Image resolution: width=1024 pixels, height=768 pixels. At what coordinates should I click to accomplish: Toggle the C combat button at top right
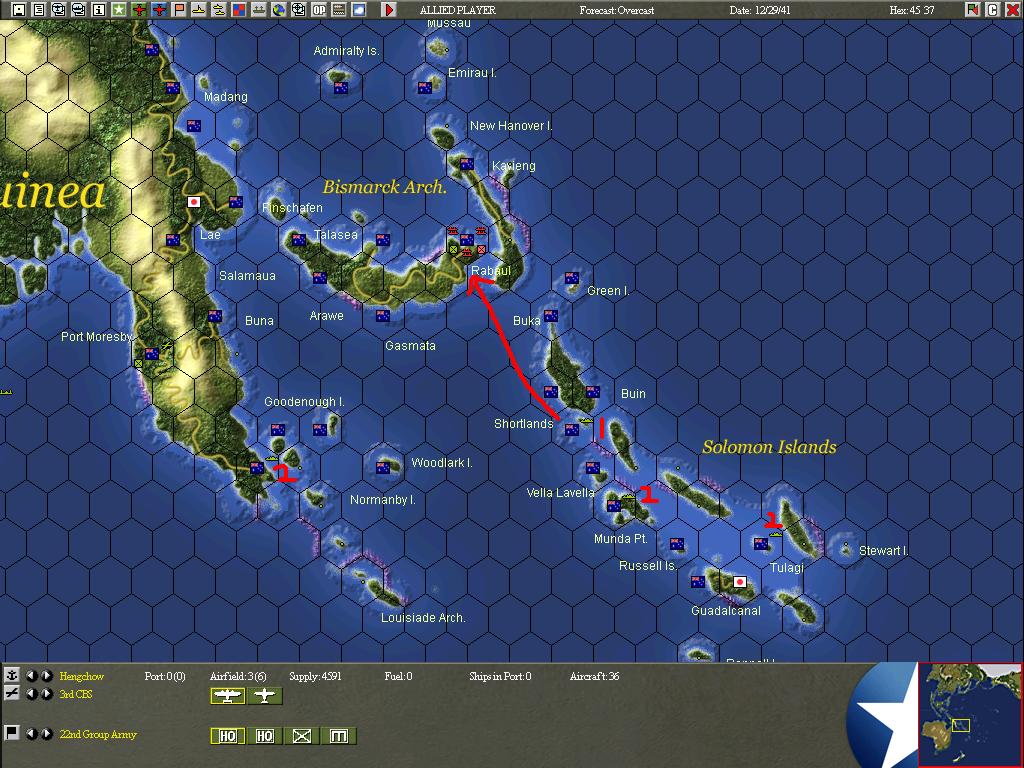tap(993, 9)
